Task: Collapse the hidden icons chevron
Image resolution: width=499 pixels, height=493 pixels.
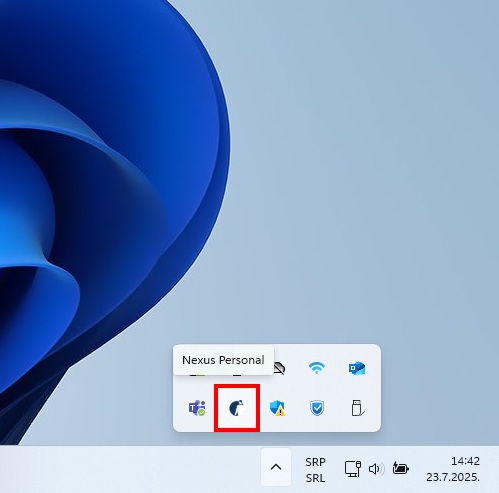Action: pyautogui.click(x=276, y=467)
